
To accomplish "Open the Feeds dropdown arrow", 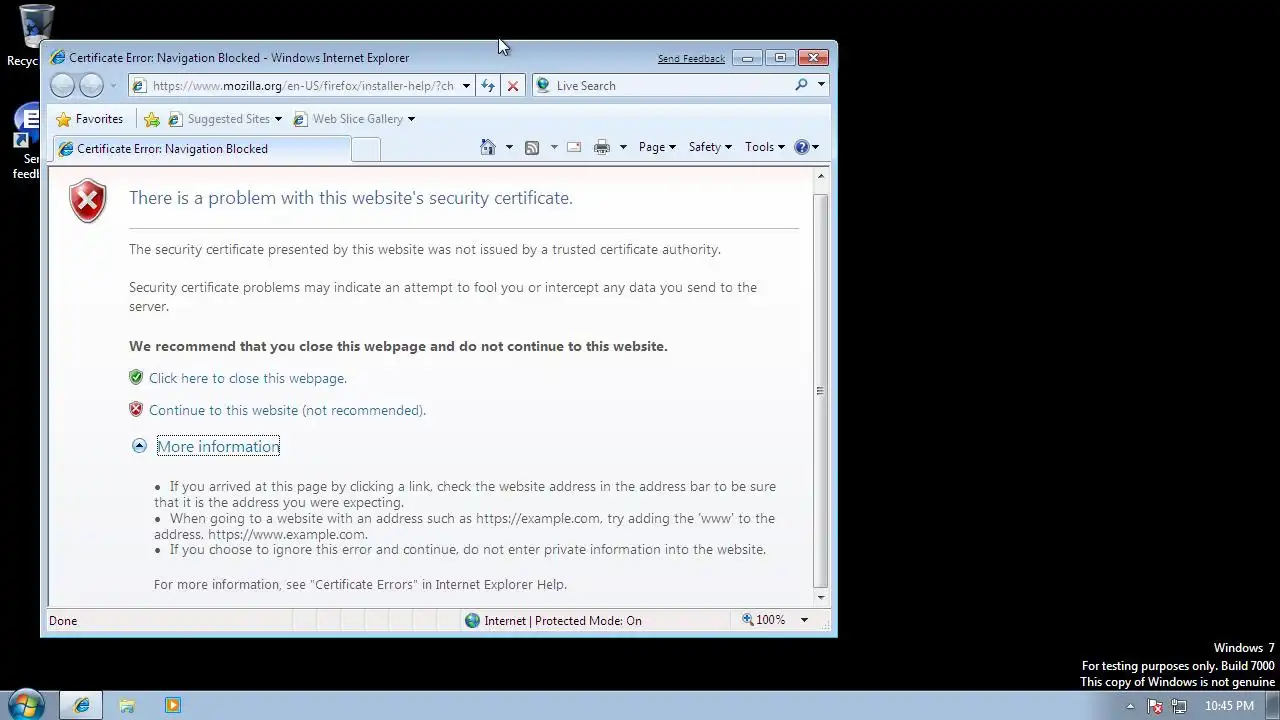I will pos(554,147).
